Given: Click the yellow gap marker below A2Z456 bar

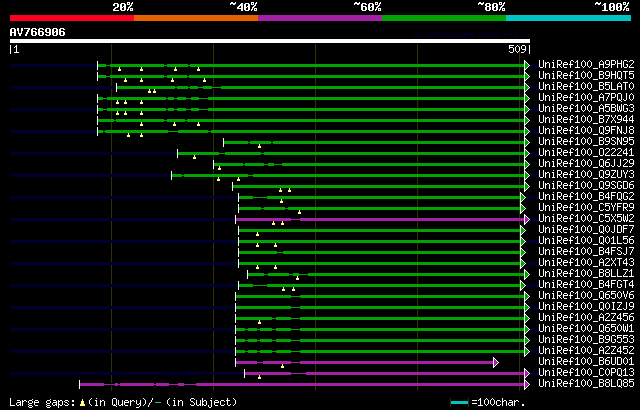Looking at the screenshot, I should [259, 322].
